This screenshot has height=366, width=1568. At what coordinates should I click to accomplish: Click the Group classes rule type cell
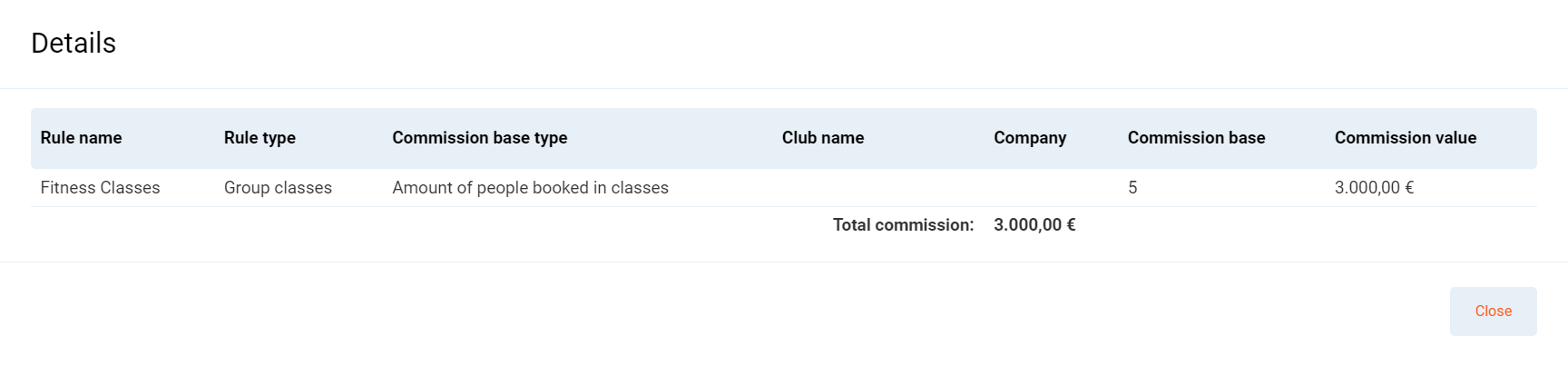click(x=278, y=188)
